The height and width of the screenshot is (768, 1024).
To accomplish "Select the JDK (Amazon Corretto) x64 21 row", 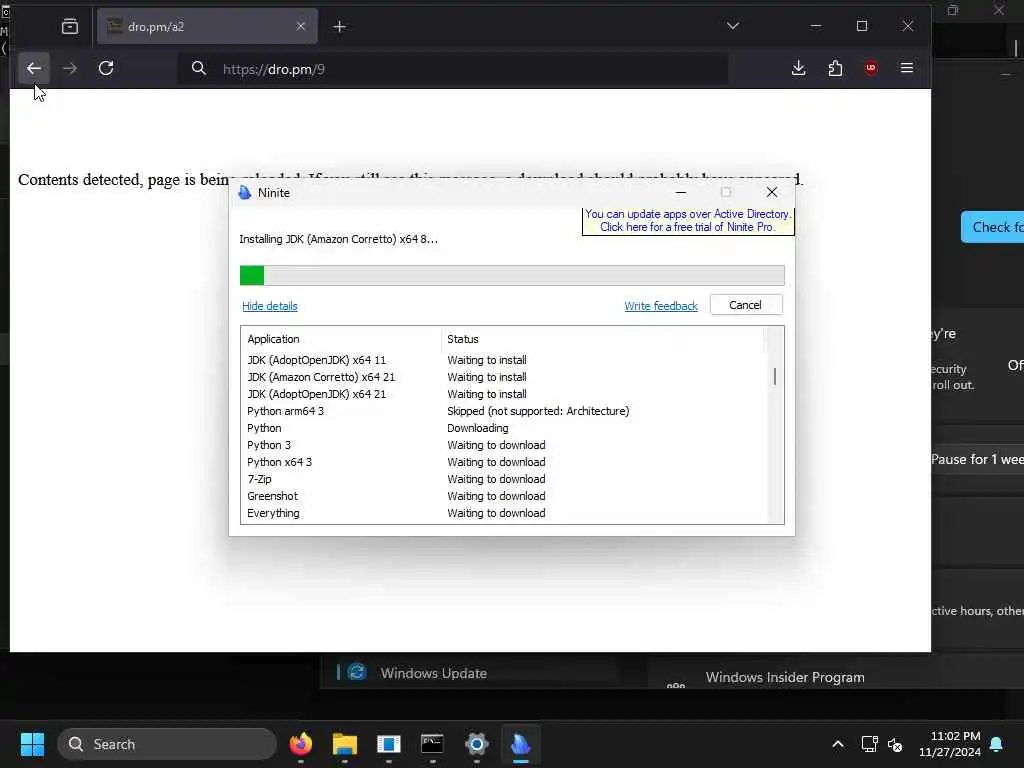I will (x=502, y=377).
